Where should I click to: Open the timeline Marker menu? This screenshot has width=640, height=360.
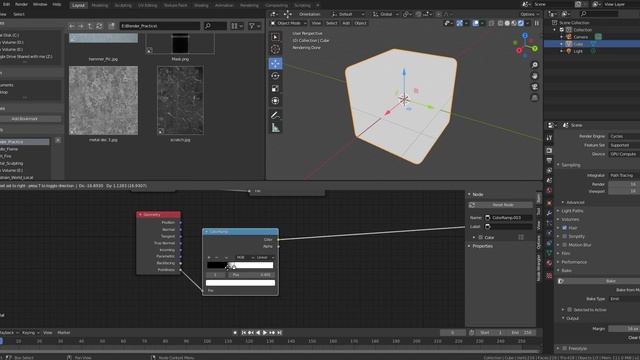pyautogui.click(x=64, y=333)
